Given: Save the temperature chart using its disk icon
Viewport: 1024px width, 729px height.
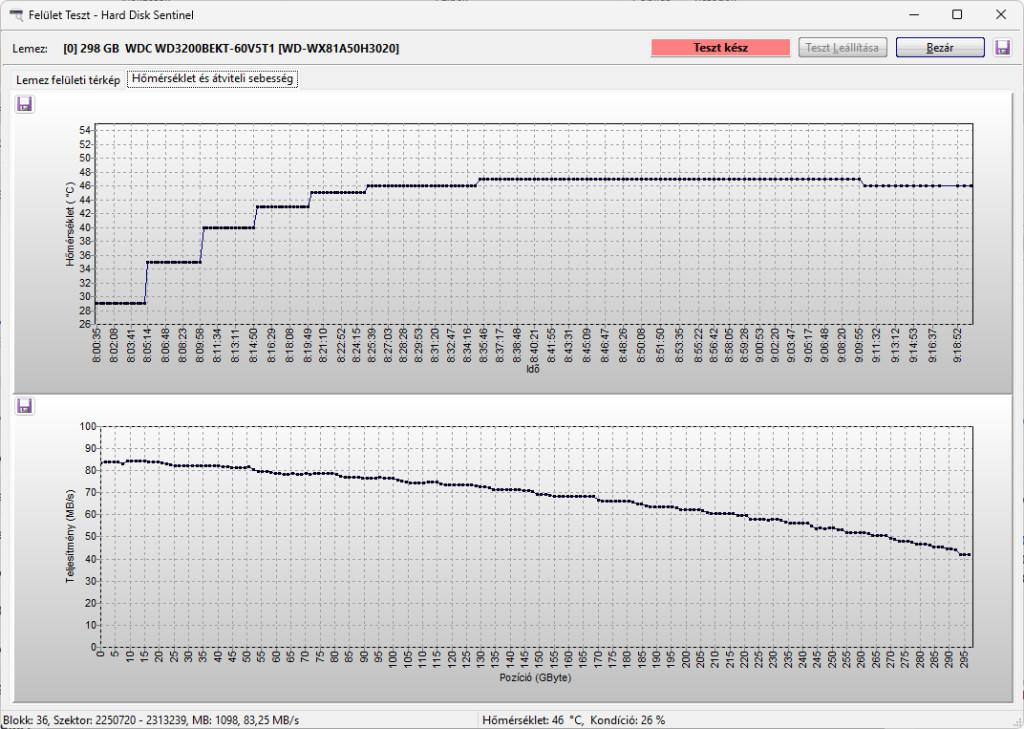Looking at the screenshot, I should 25,104.
